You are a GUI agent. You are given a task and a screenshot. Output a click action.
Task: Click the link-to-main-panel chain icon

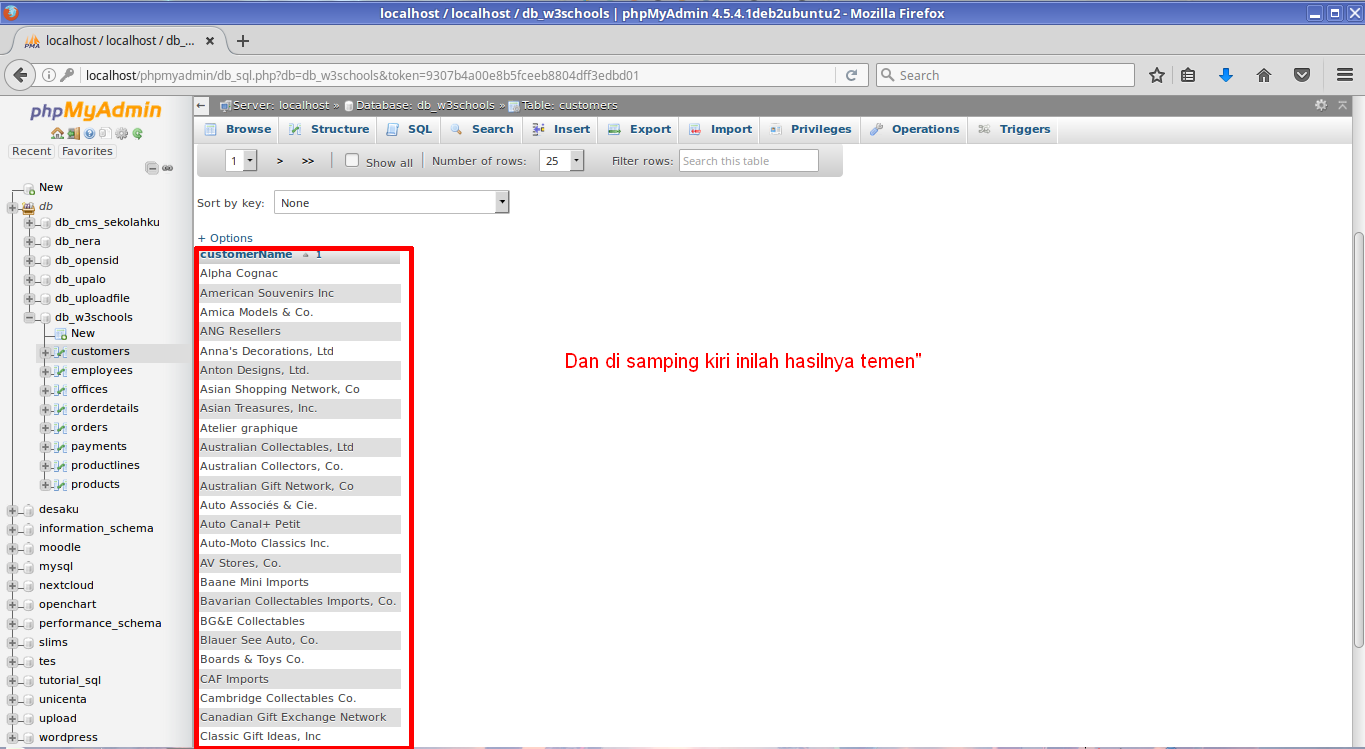click(167, 168)
